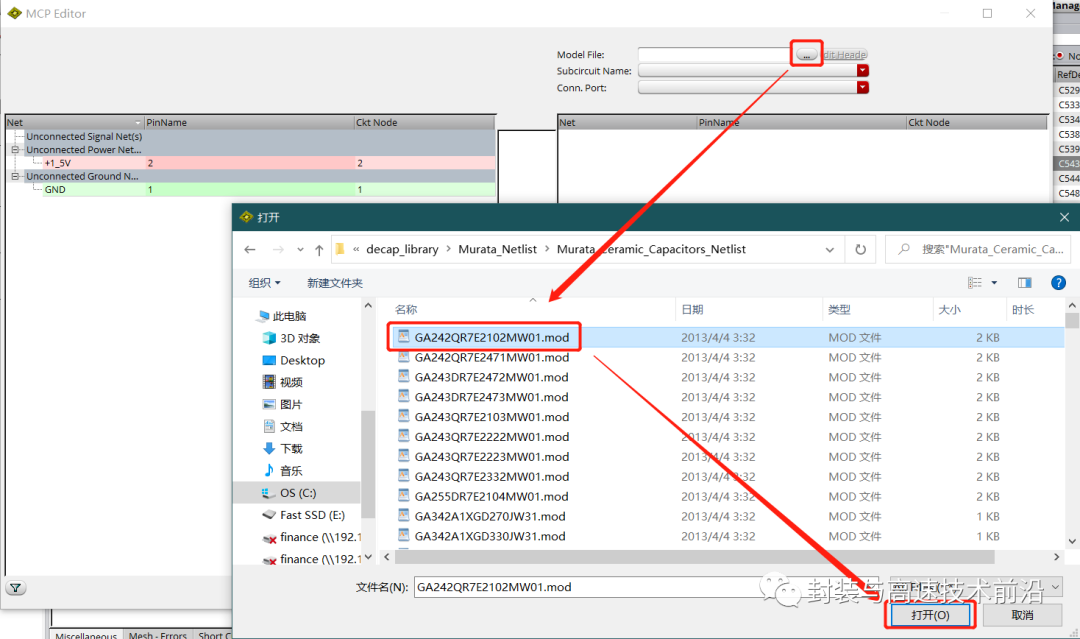Click 新建文件夹 button

click(x=335, y=283)
